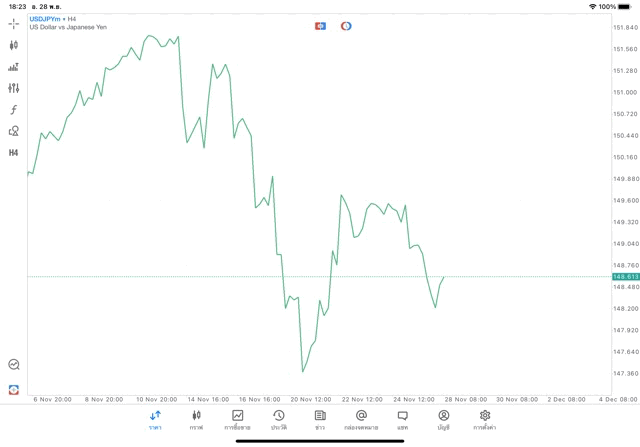This screenshot has height=447, width=640.
Task: Tap the app logo icon at bottom-left
Action: click(14, 389)
